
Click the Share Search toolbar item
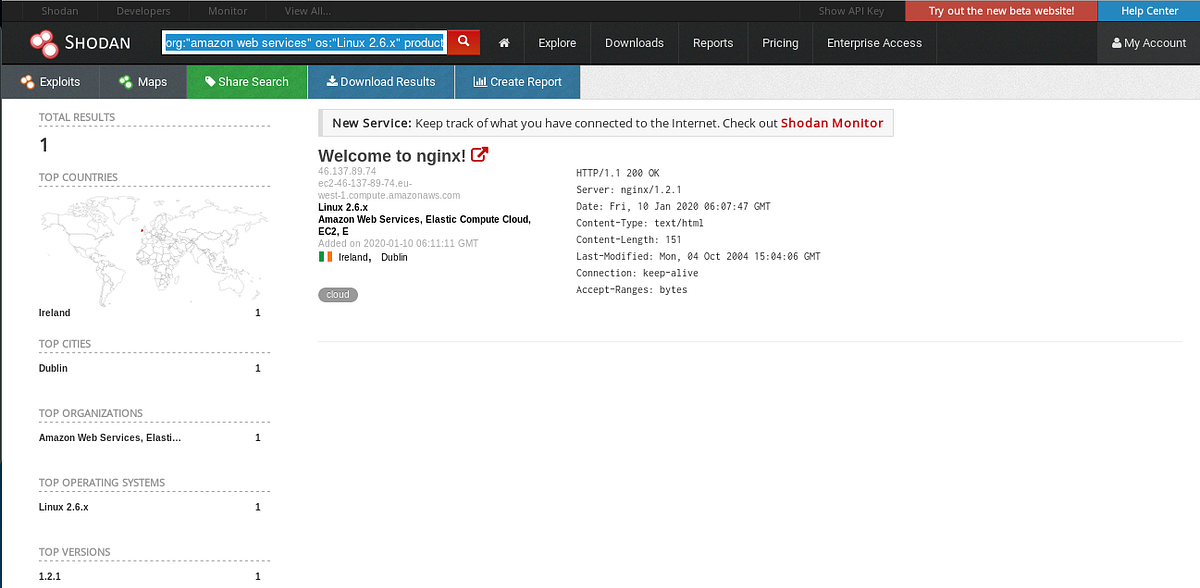[246, 81]
